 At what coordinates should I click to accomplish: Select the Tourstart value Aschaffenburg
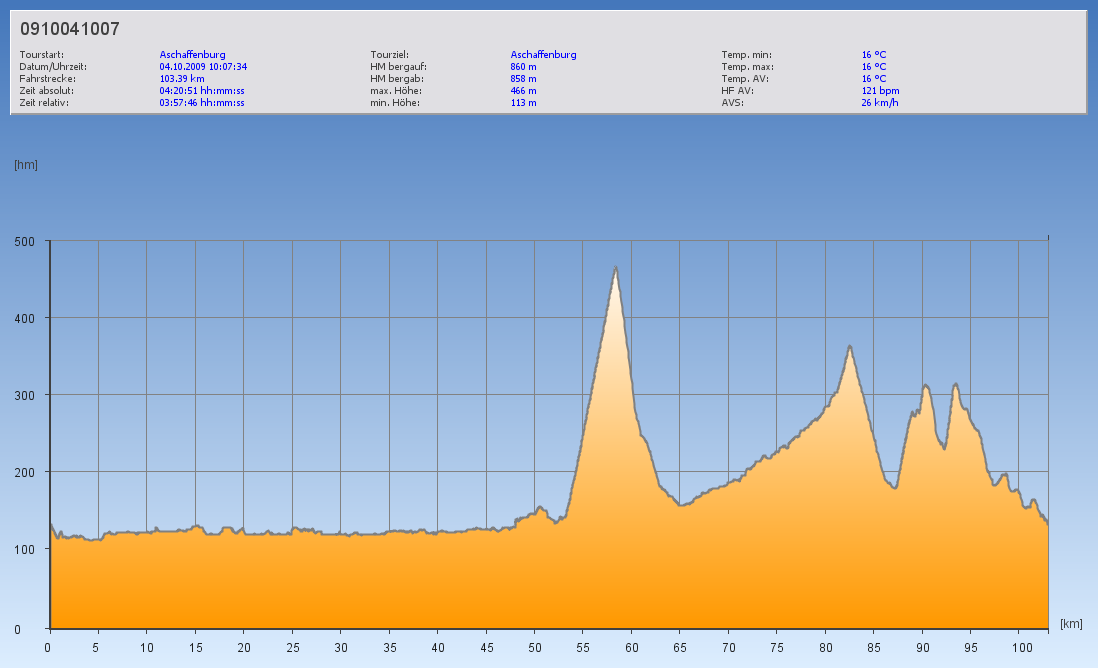(x=192, y=55)
